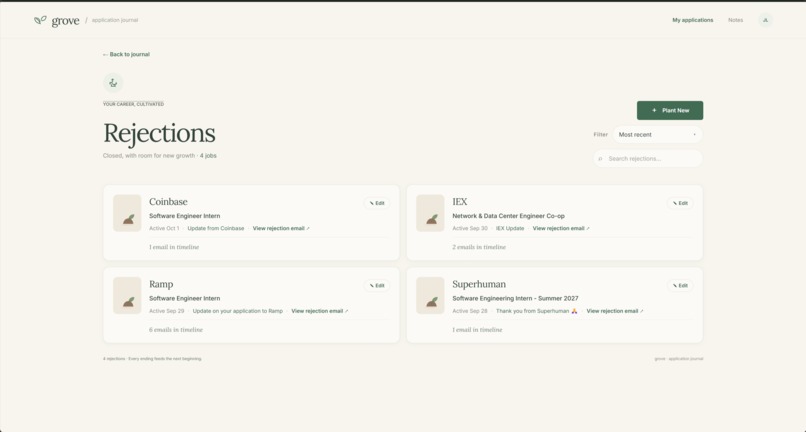Viewport: 806px width, 432px height.
Task: Click '1 email in timeline' under Superhuman
Action: coord(477,330)
